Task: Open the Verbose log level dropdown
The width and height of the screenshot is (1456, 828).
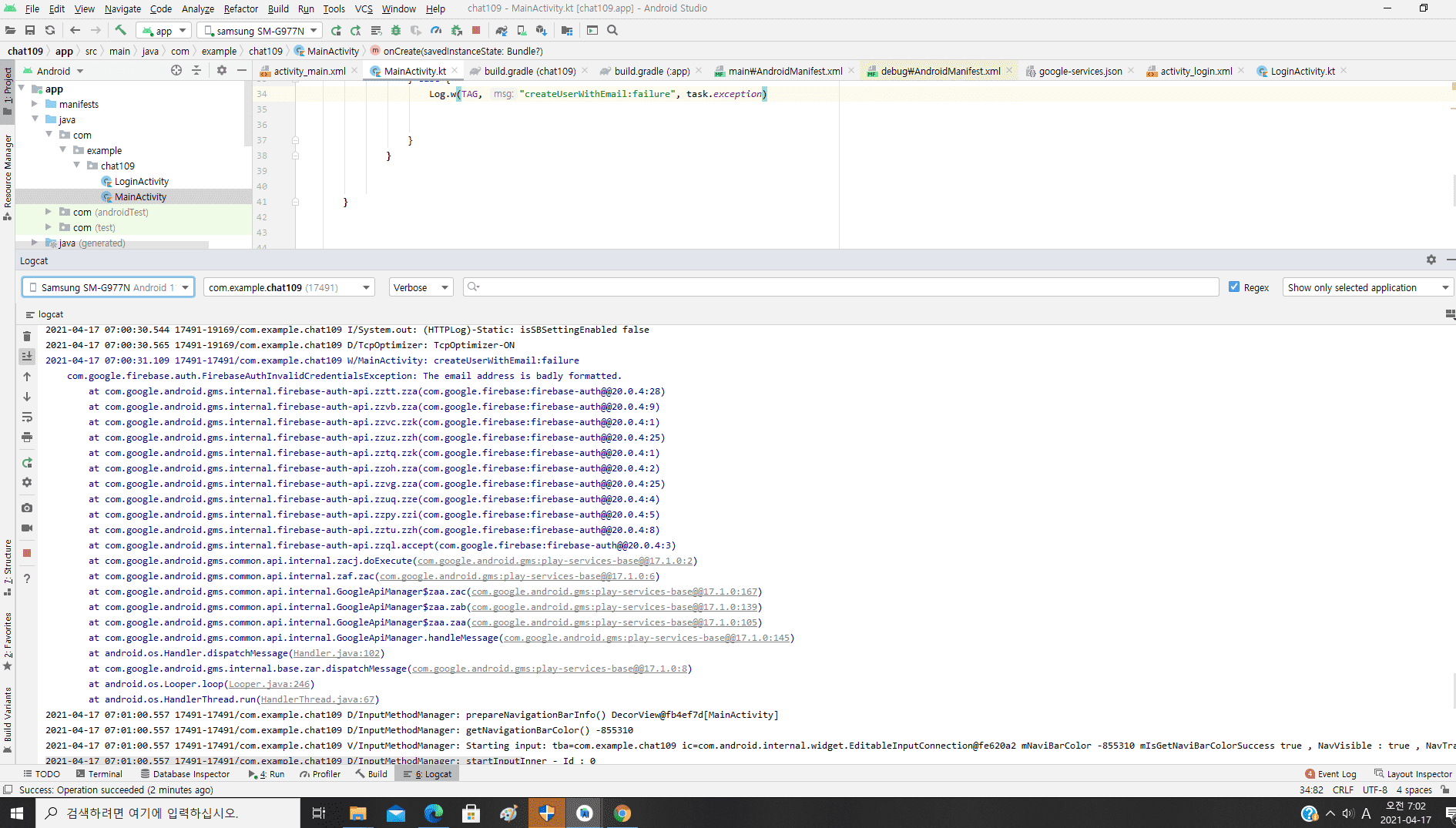Action: coord(421,287)
